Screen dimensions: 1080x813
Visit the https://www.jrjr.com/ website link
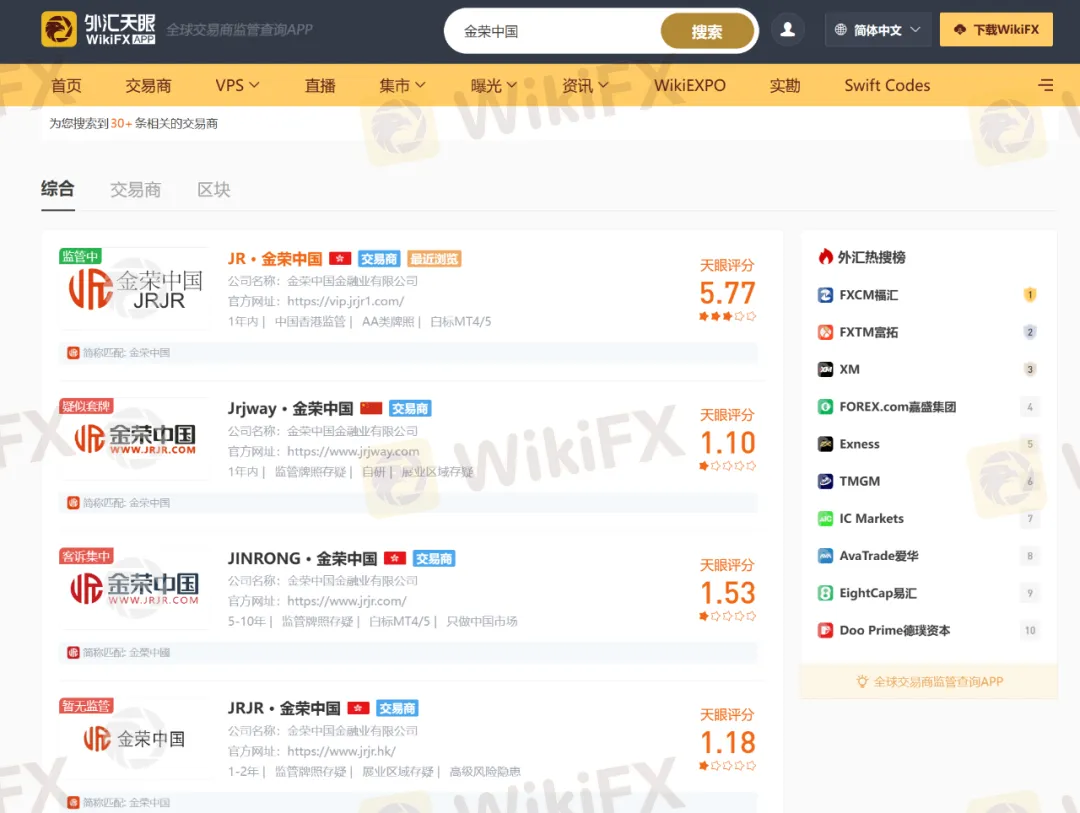point(346,601)
